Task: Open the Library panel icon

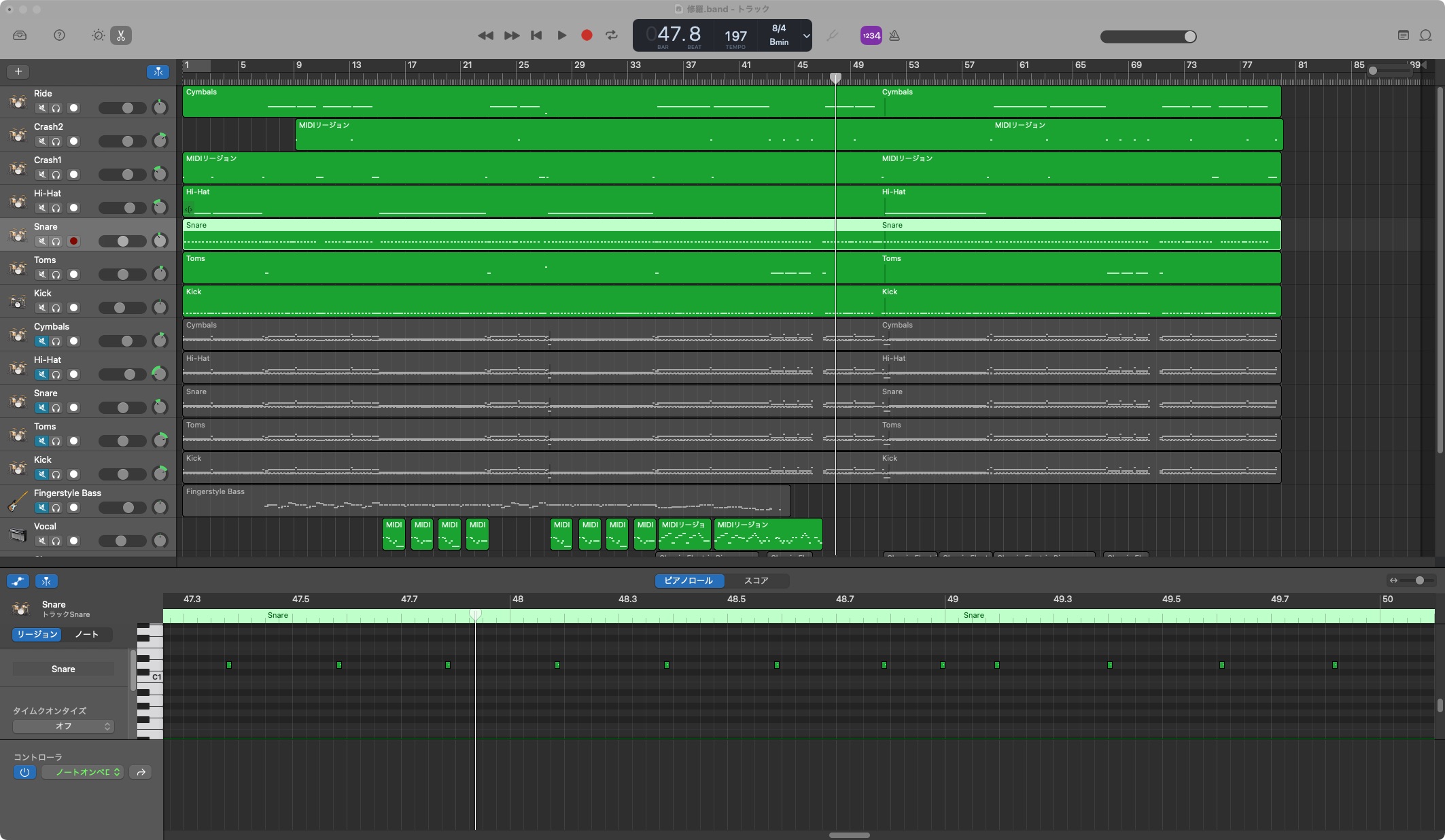Action: 20,35
